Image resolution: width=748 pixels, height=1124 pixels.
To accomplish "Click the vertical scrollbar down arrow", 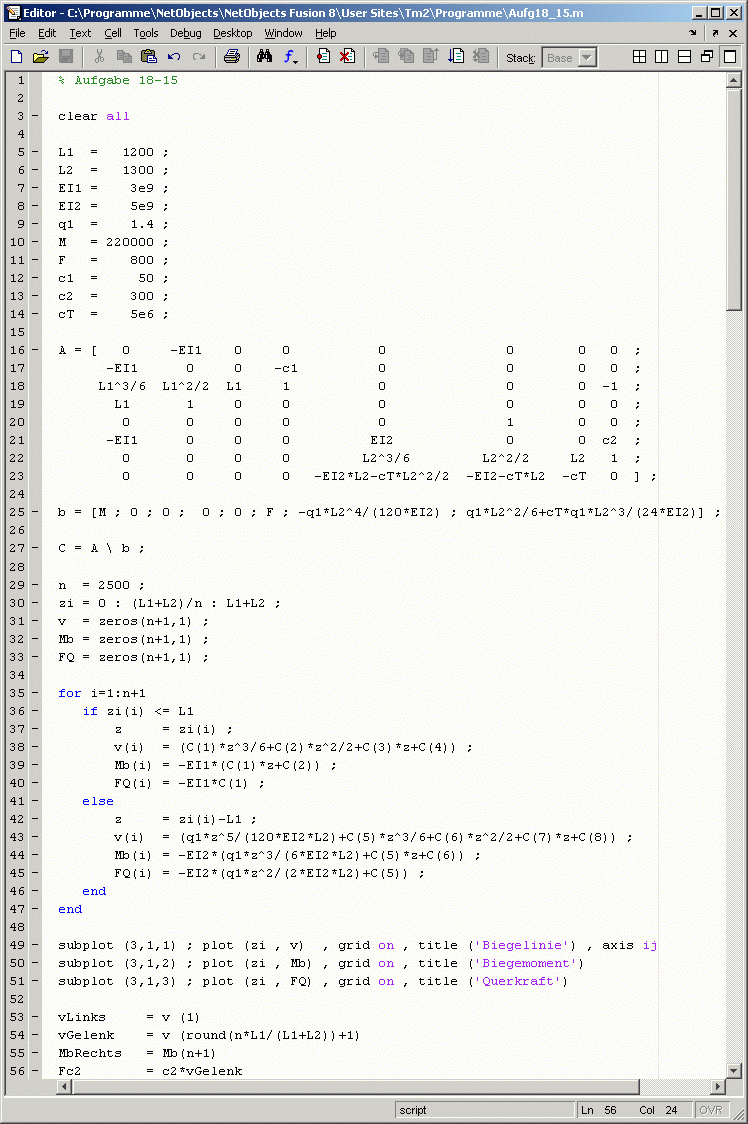I will tap(734, 1069).
